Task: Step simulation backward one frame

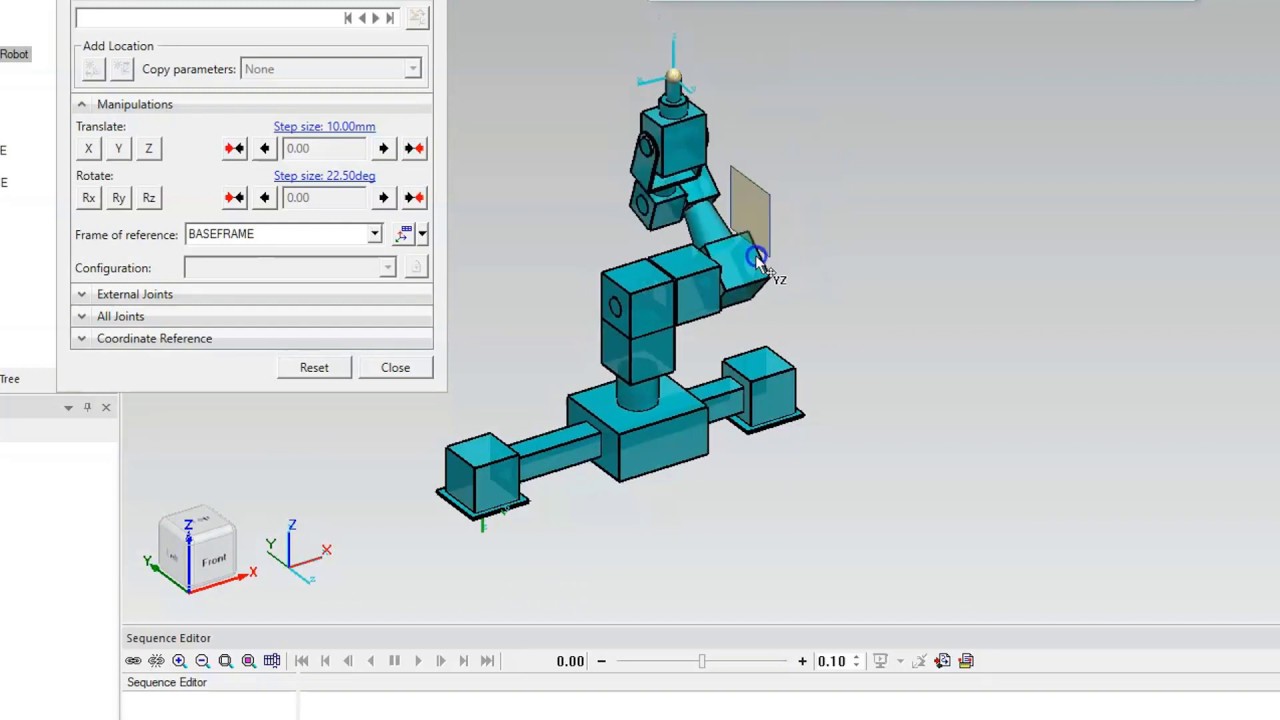Action: [348, 661]
